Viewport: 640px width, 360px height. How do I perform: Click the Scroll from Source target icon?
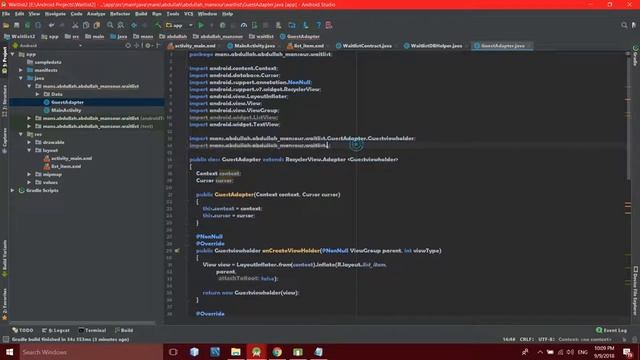(128, 46)
